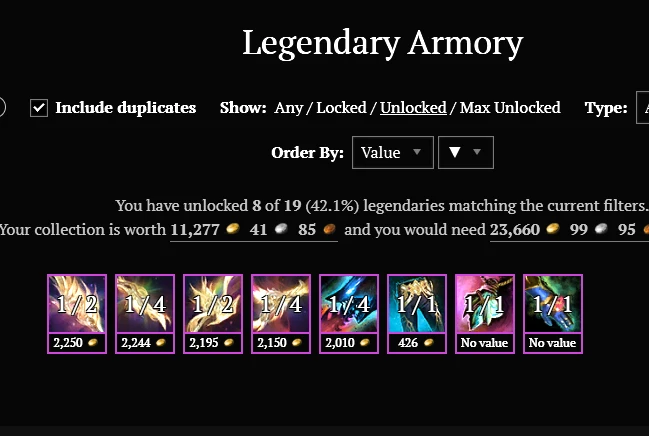Image resolution: width=649 pixels, height=436 pixels.
Task: Select the legendary item valued 2,250 gold
Action: [77, 304]
